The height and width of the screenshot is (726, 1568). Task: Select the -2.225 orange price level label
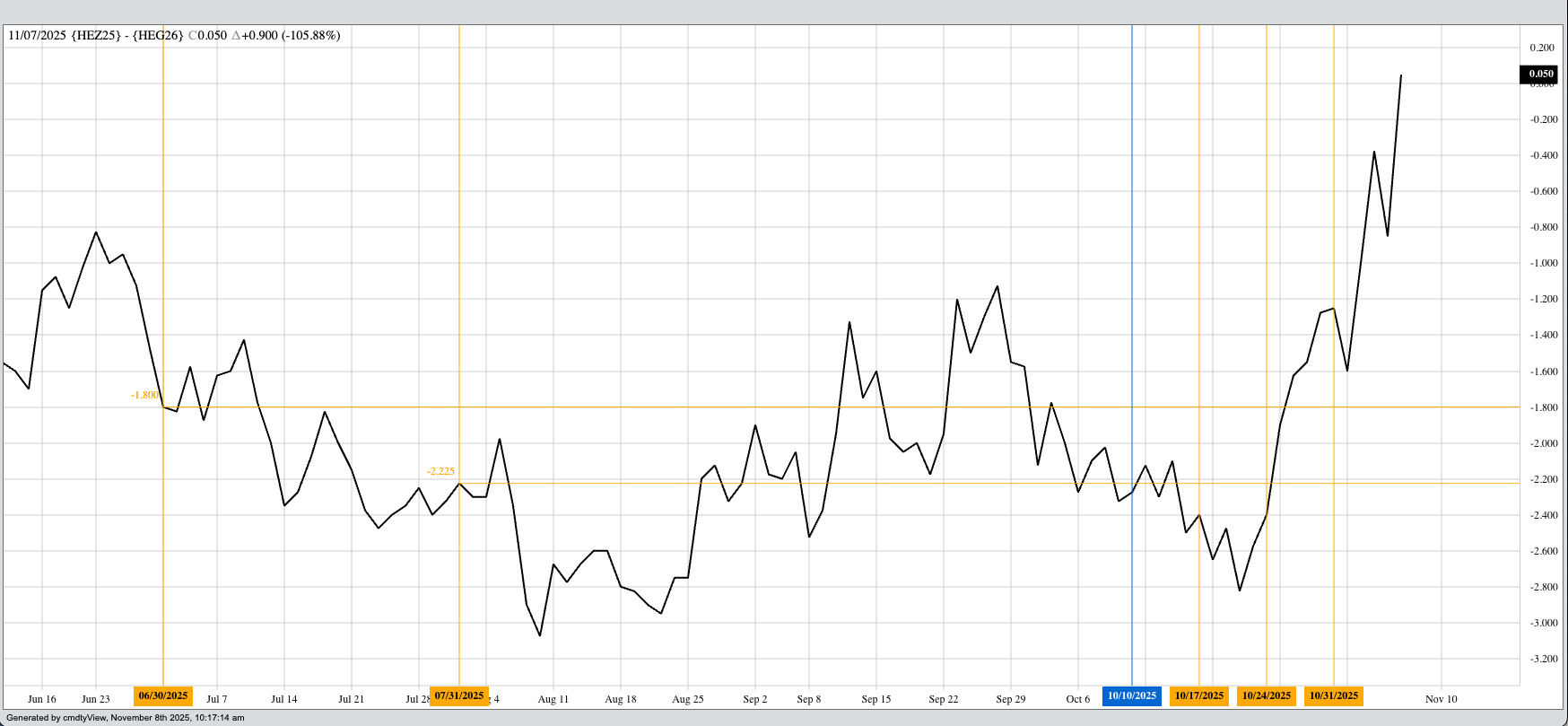pyautogui.click(x=440, y=471)
